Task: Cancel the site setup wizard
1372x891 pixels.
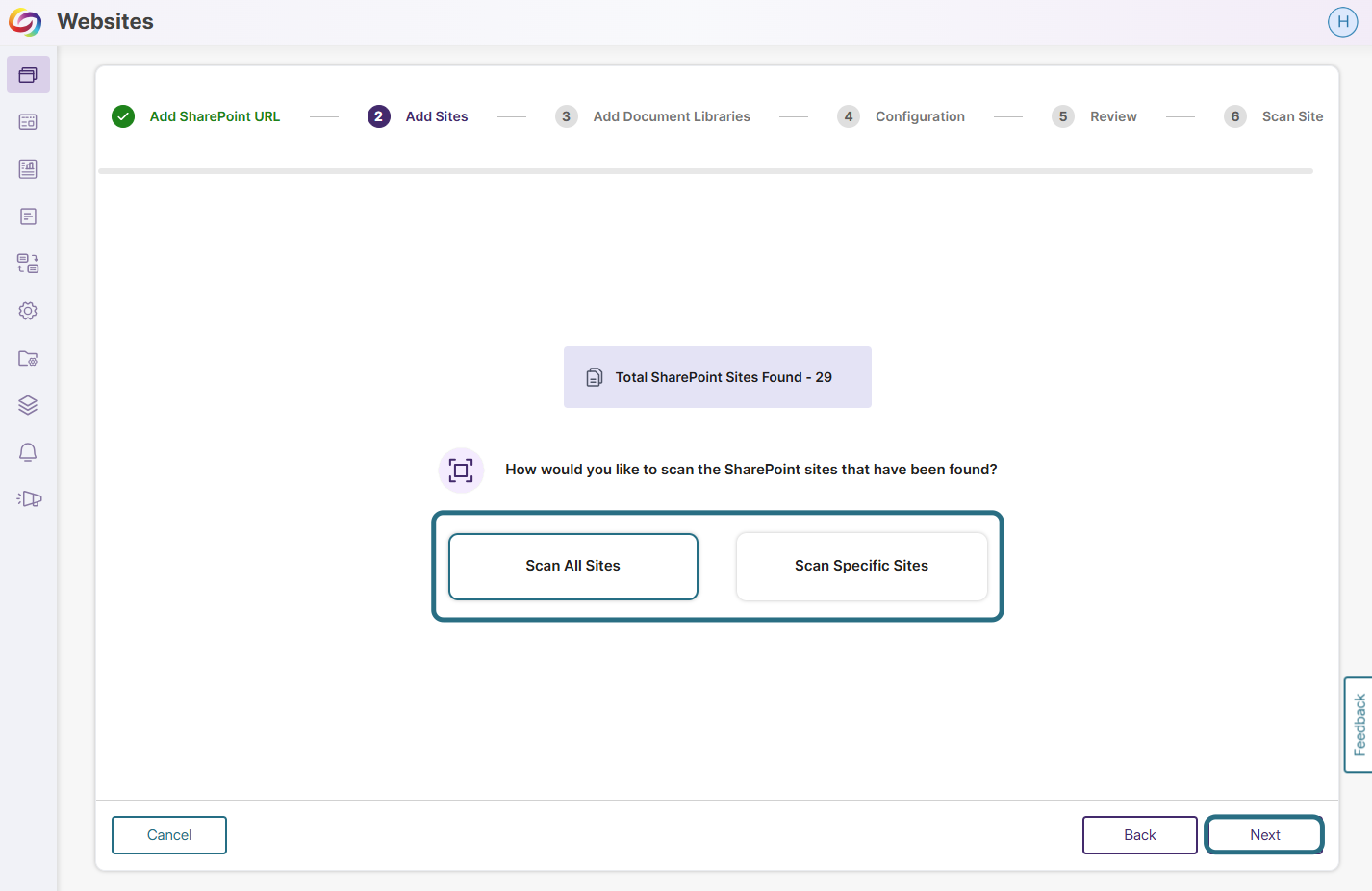Action: (169, 835)
